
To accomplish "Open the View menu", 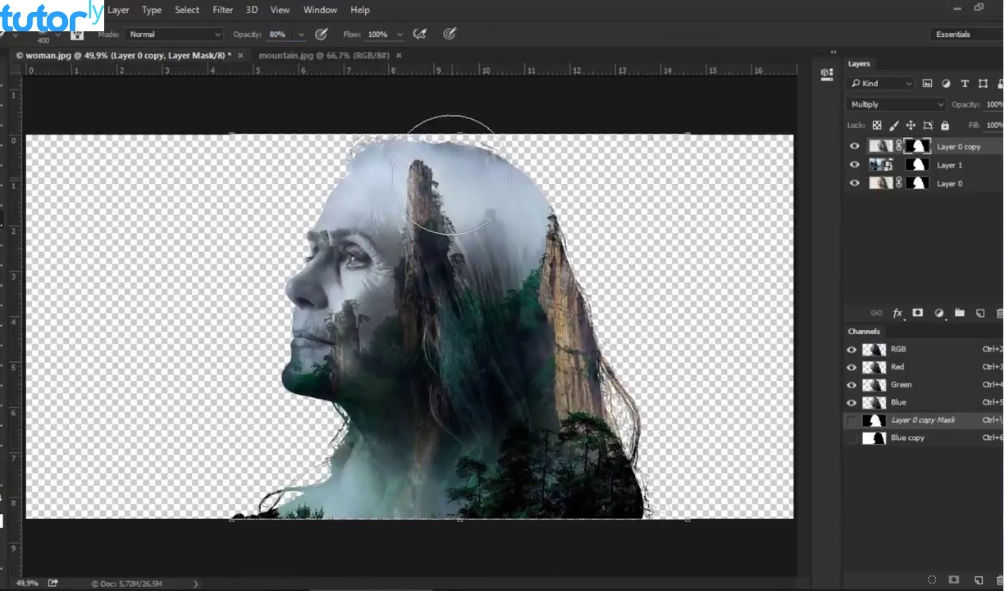I will tap(280, 10).
